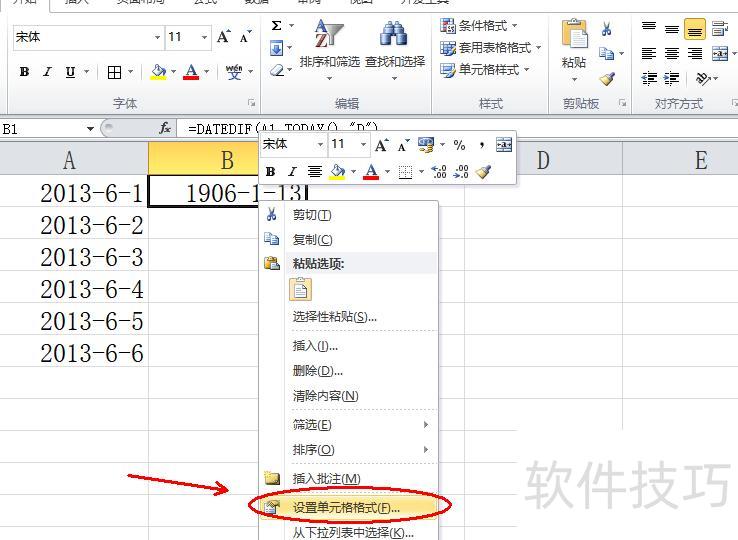Choose Format Cells (设置单元格格式) in context menu
Viewport: 738px width, 540px height.
click(349, 507)
